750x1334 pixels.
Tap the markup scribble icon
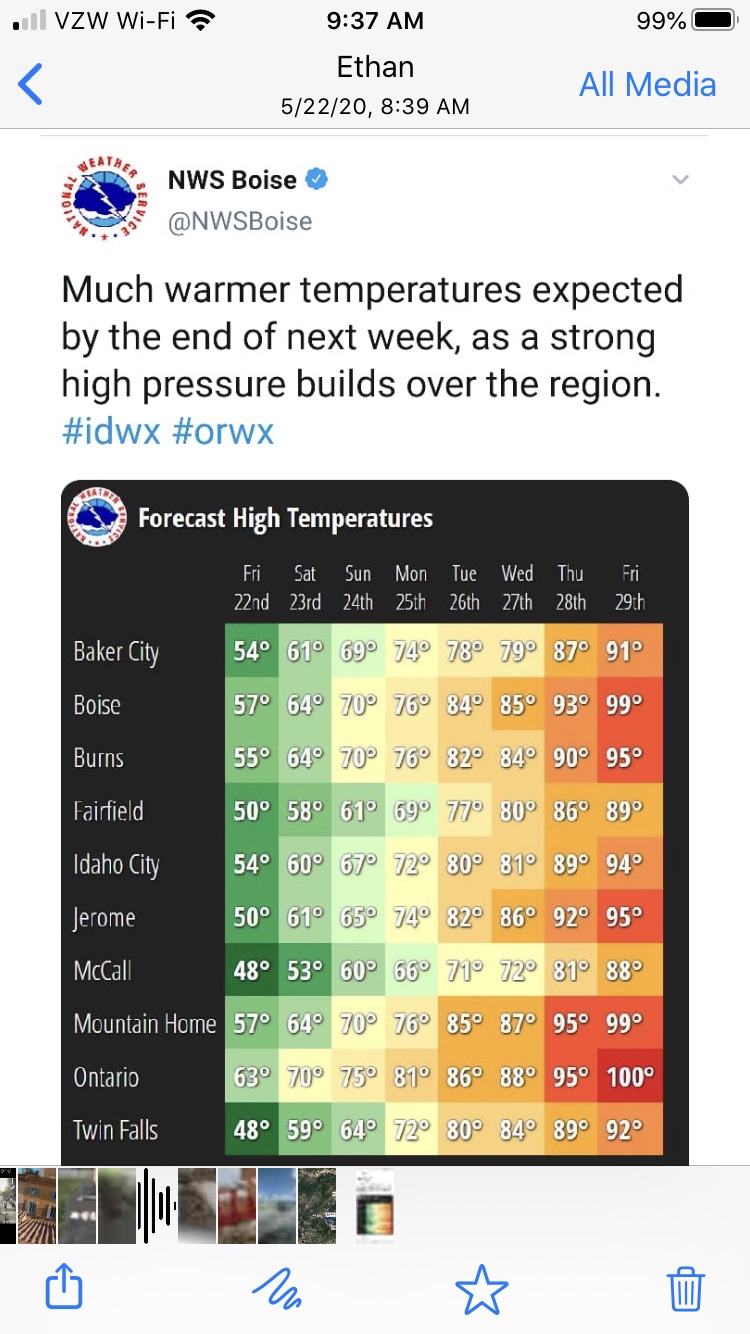[x=275, y=1287]
